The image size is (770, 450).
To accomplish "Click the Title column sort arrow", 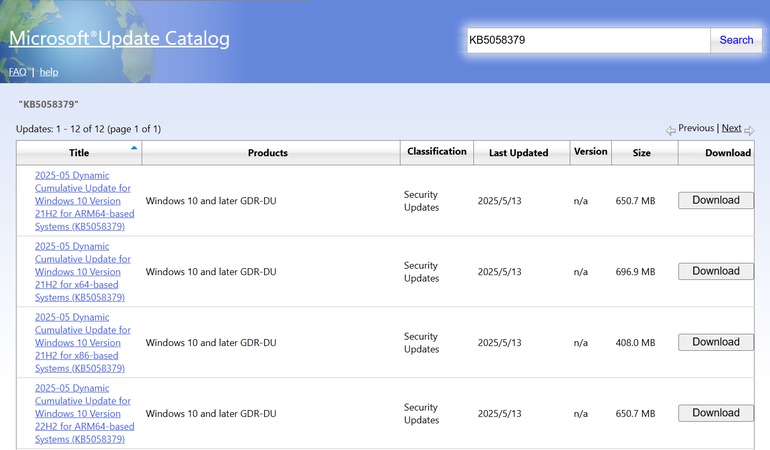I will pos(134,148).
